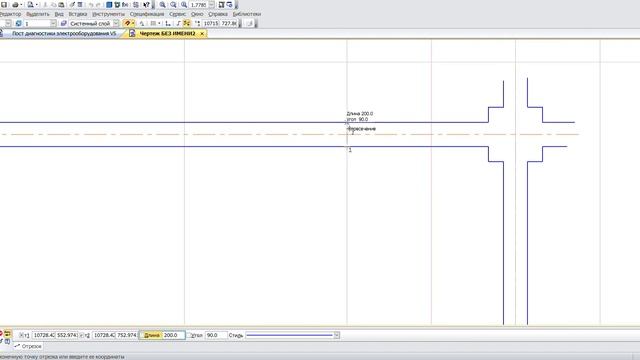Click the Paste clipboard icon
Viewport: 640px width, 360px height.
coord(61,4)
